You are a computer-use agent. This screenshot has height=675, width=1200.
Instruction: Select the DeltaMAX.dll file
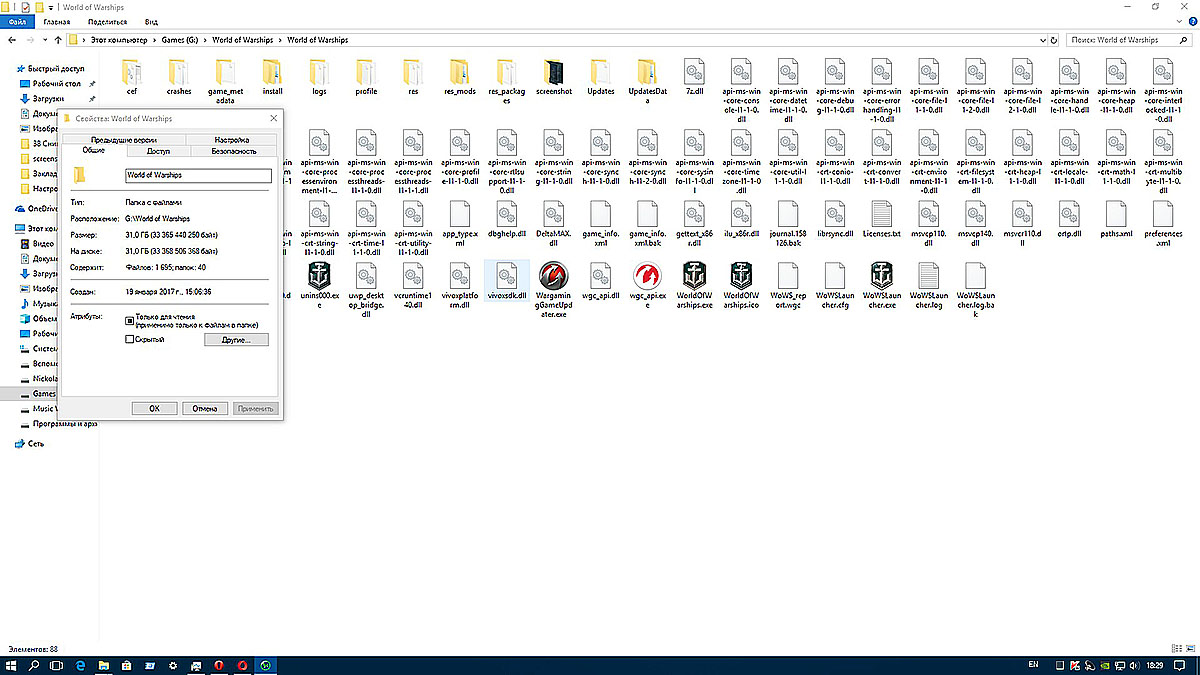[554, 223]
